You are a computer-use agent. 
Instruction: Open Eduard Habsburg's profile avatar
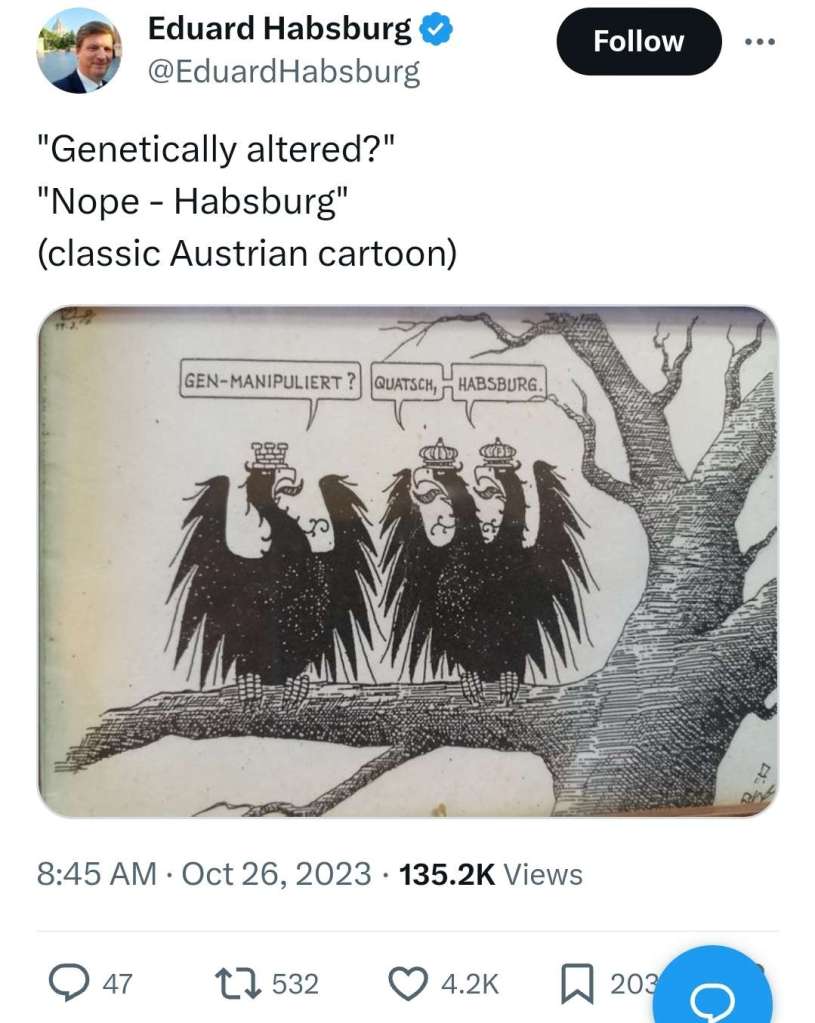click(80, 52)
